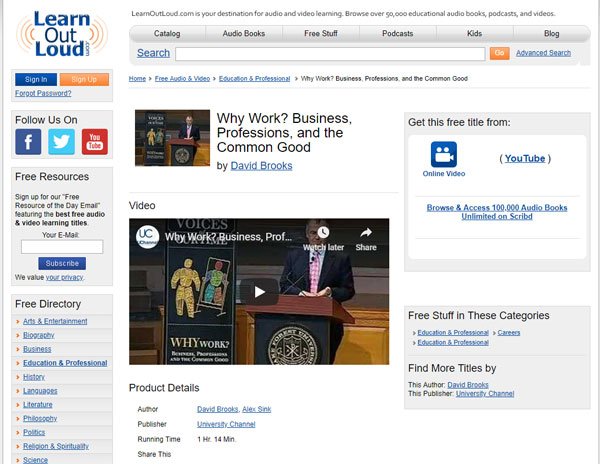Open David Brooks under Find More Titles
The width and height of the screenshot is (600, 464).
(x=468, y=385)
